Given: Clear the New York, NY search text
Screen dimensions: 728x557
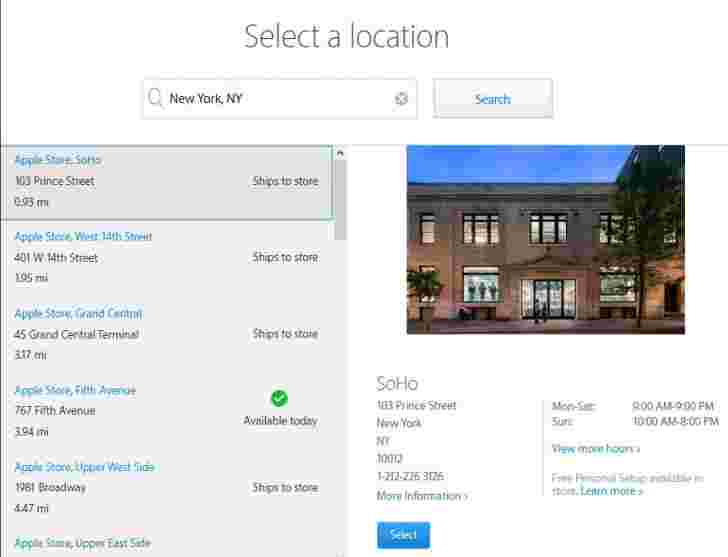Looking at the screenshot, I should (401, 99).
